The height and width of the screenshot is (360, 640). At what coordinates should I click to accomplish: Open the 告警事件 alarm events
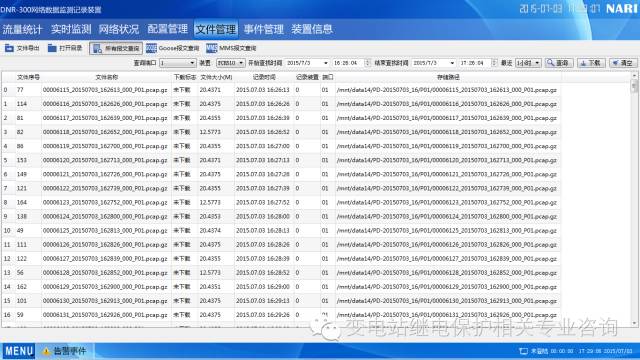(64, 351)
